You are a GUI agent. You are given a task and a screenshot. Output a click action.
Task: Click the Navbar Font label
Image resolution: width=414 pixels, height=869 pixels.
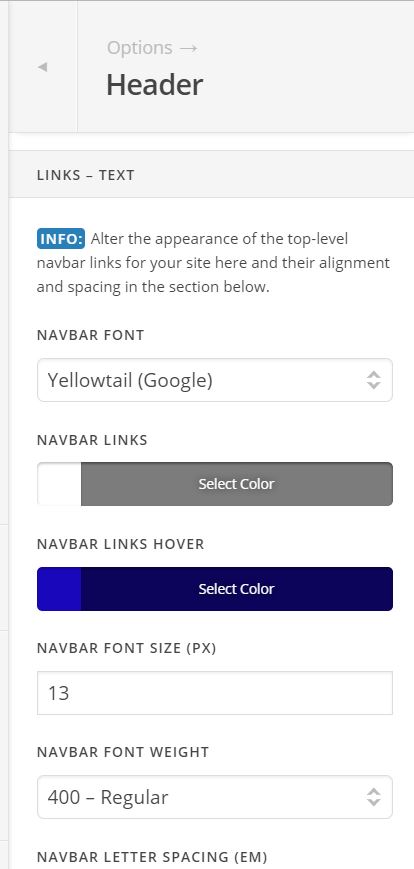coord(91,335)
